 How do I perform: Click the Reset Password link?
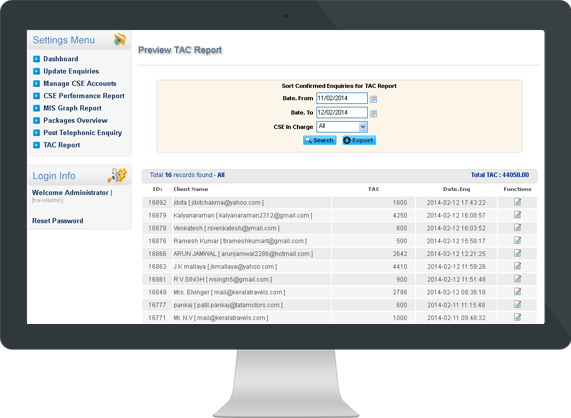(58, 221)
